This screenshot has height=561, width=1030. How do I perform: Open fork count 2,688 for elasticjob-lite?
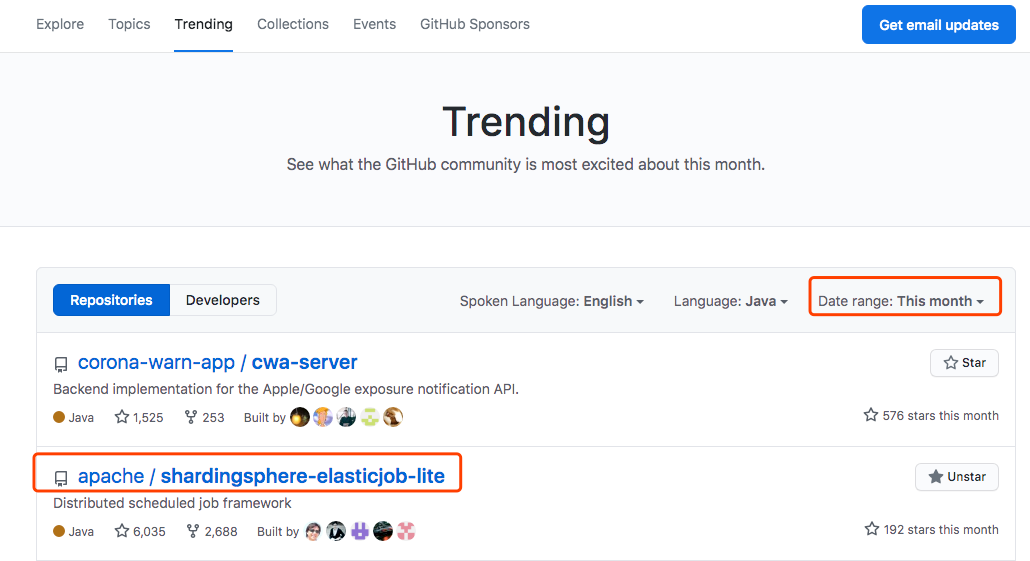coord(212,531)
